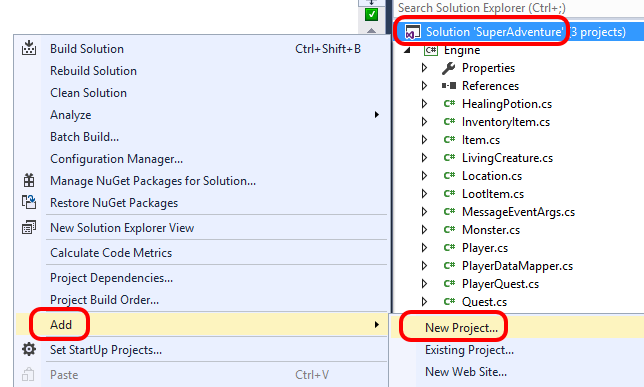Choose Rebuild Solution menu entry
Screen dimensions: 644x387
(x=201, y=71)
